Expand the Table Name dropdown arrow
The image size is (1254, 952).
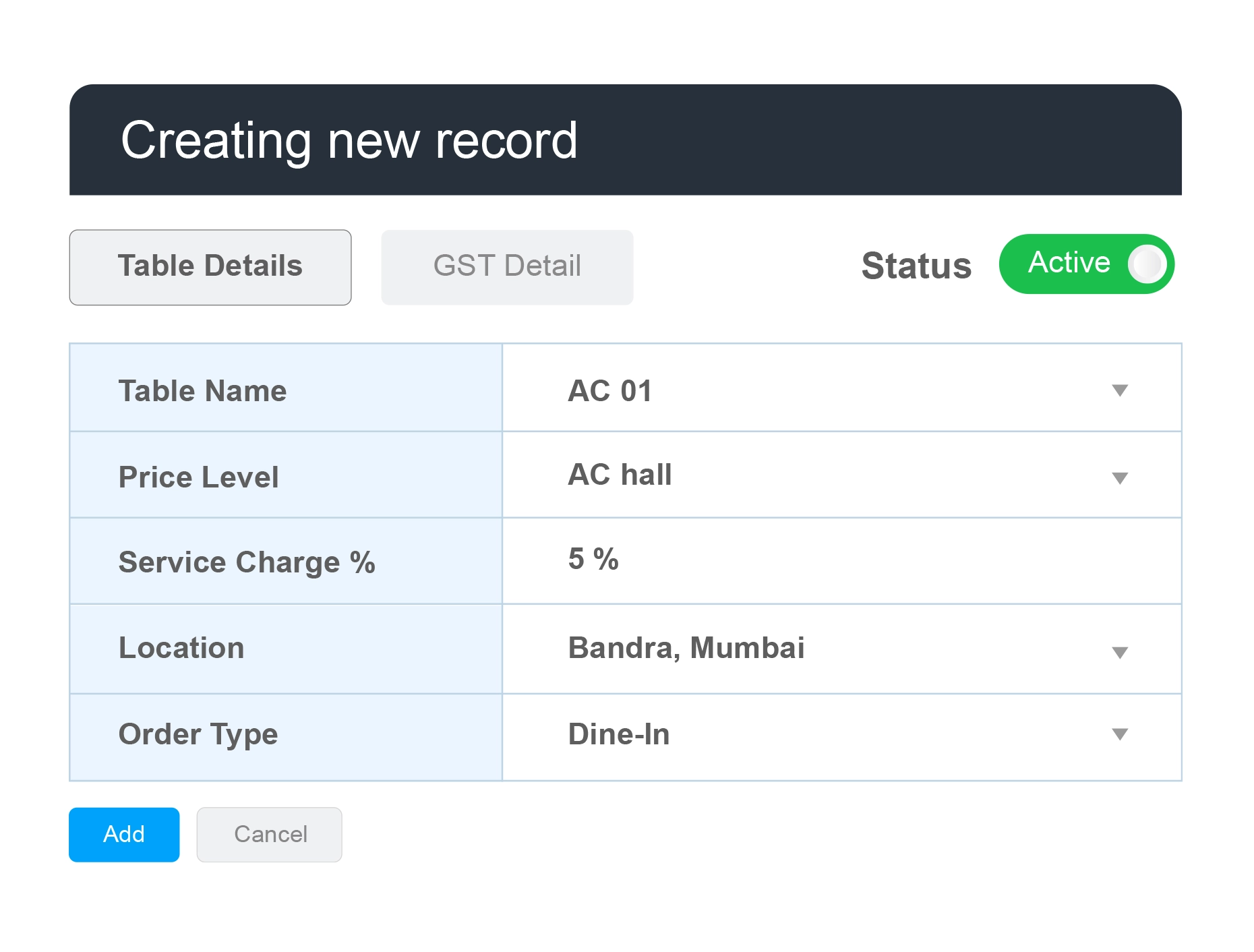pos(1119,390)
